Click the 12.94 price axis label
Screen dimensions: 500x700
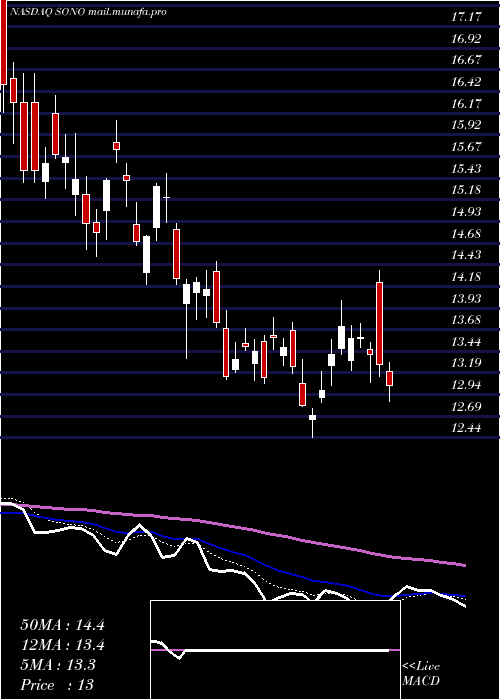click(x=466, y=385)
